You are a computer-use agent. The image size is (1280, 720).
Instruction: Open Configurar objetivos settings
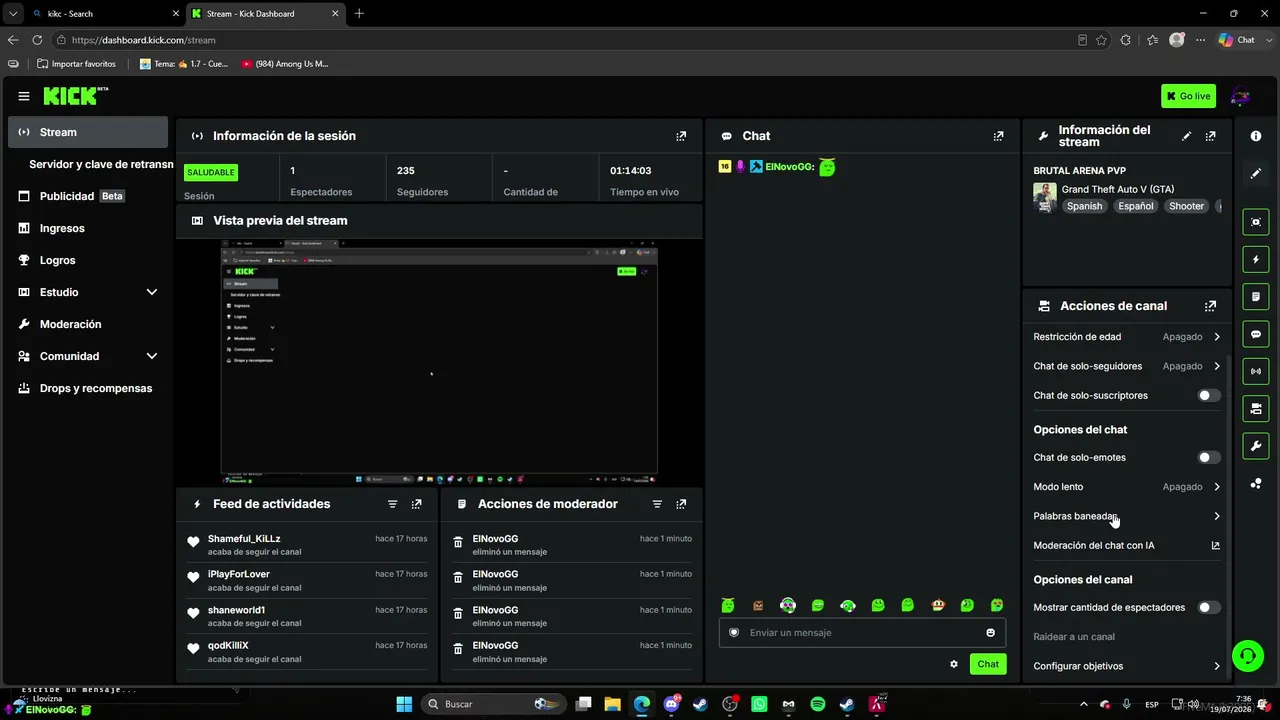point(1127,666)
